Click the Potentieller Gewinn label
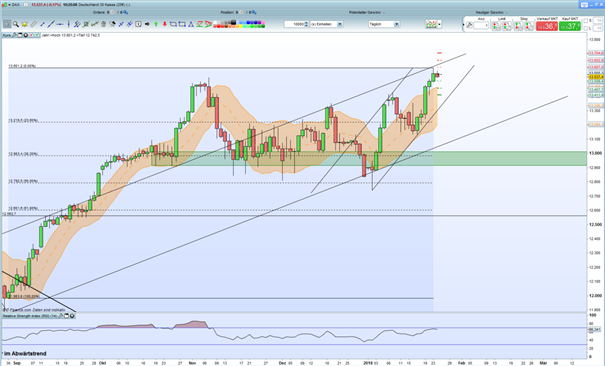This screenshot has height=366, width=605. pyautogui.click(x=364, y=12)
